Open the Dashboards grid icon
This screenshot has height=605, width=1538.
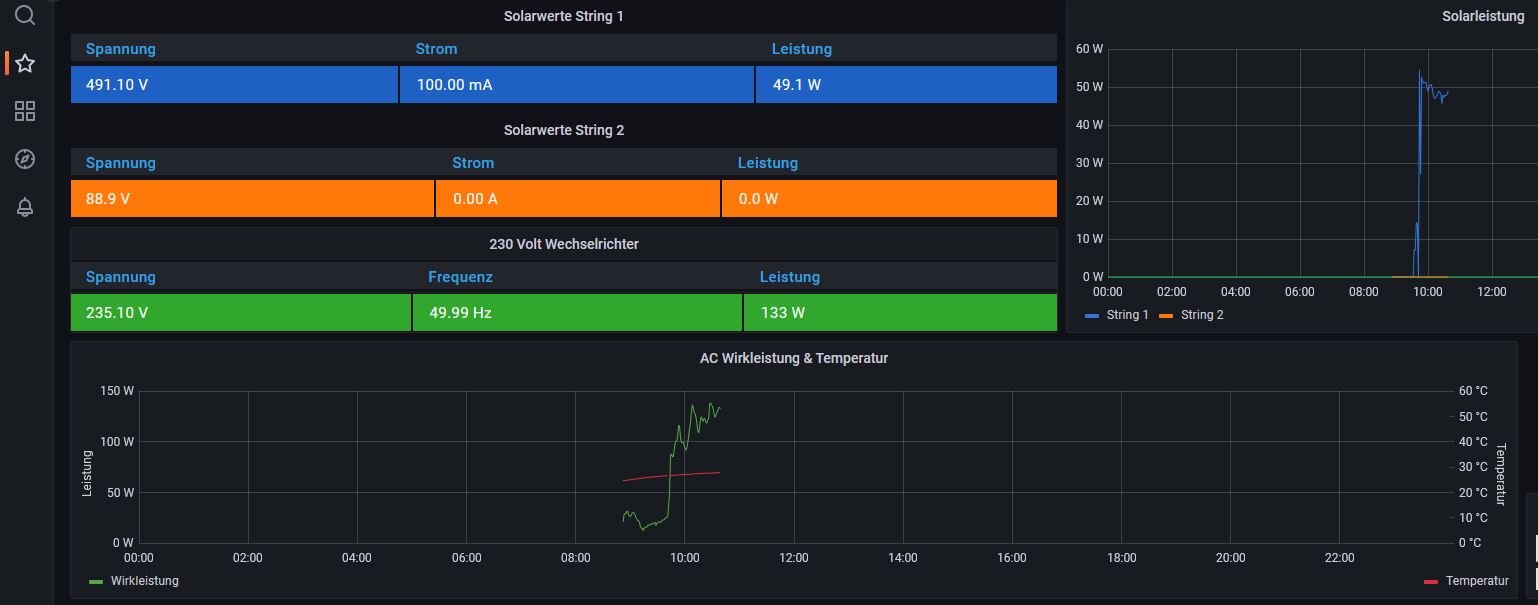pos(25,111)
